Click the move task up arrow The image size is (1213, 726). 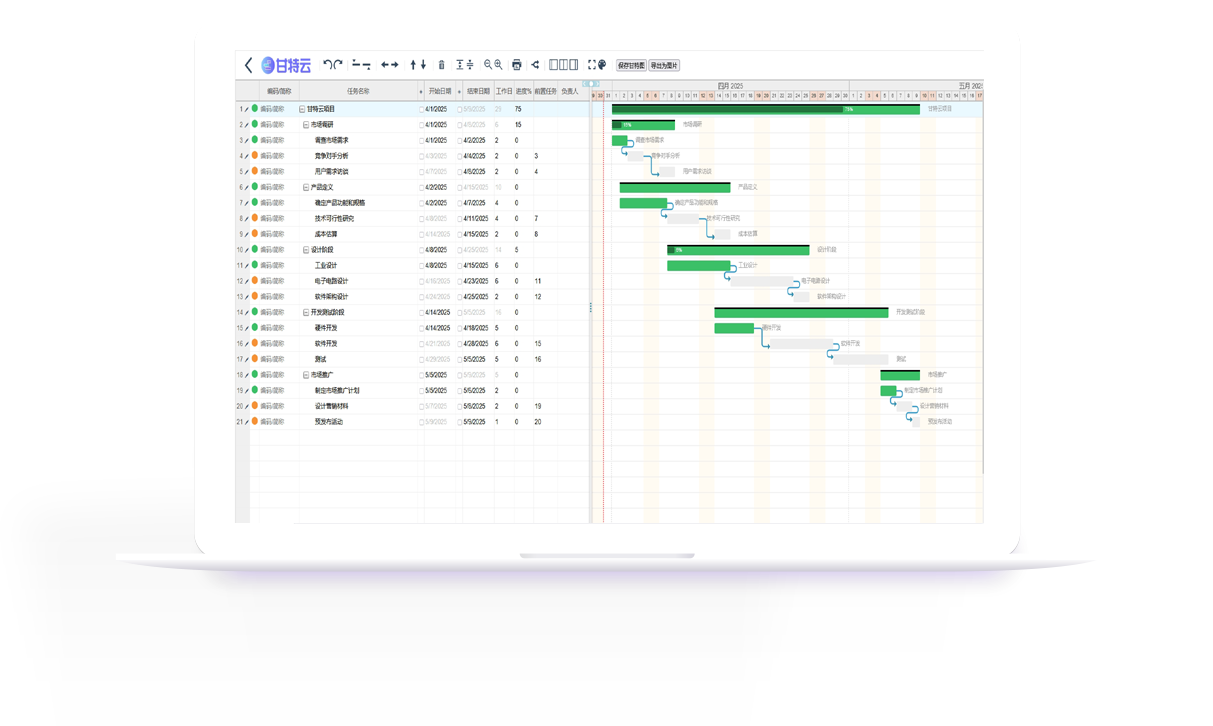(414, 65)
